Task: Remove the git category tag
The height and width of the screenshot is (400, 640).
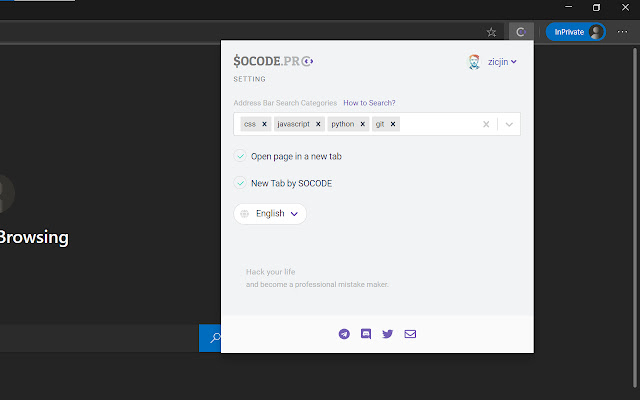Action: tap(393, 124)
